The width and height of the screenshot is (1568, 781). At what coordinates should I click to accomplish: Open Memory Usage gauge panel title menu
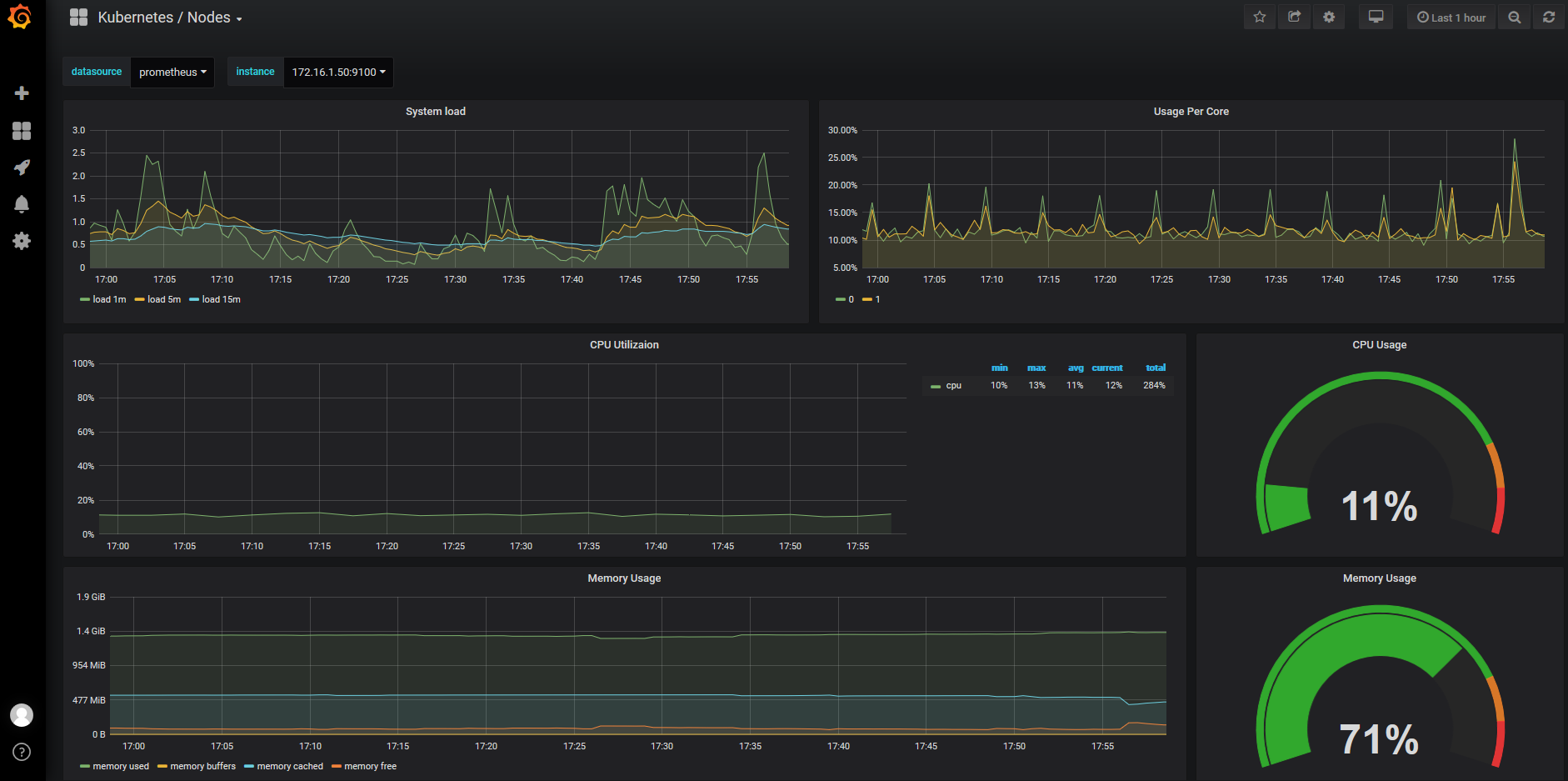pyautogui.click(x=1379, y=578)
